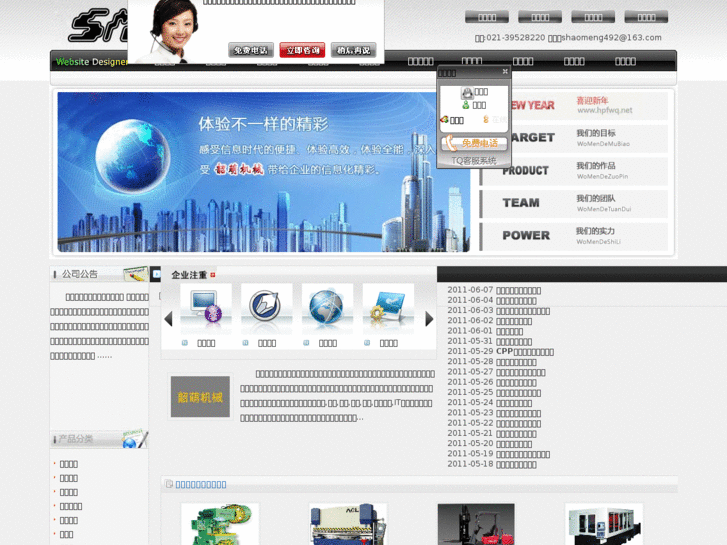Open the PRODUCT 我们的作品 panel
Viewport: 727px width, 545px height.
(x=575, y=171)
